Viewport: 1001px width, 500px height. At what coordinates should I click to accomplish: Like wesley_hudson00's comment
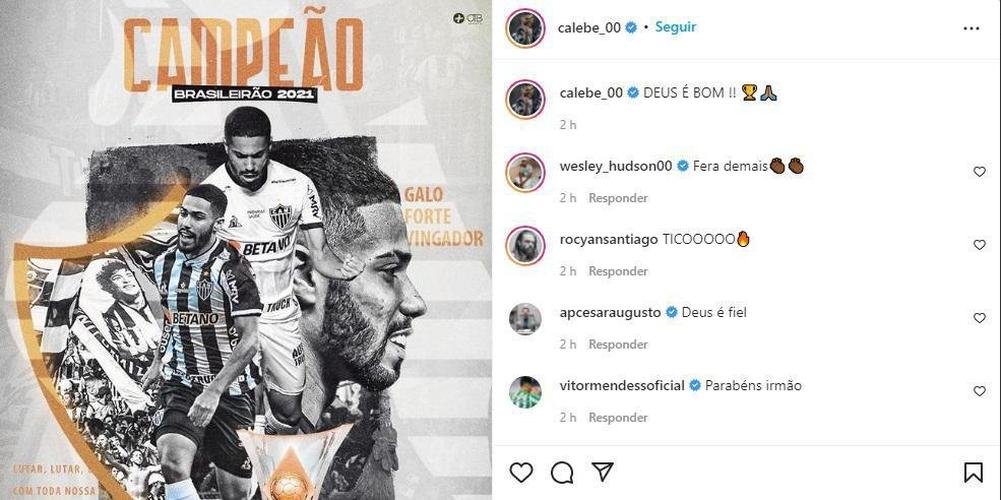tap(979, 171)
